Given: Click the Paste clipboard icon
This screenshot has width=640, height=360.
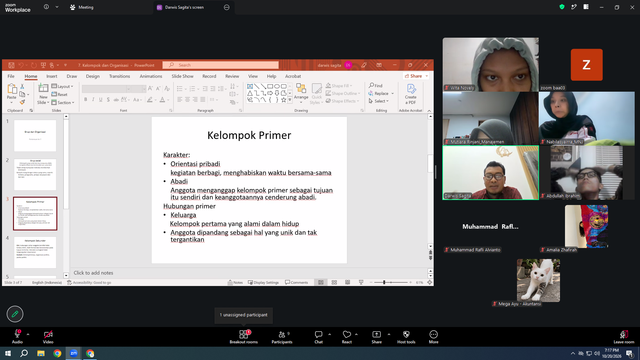Looking at the screenshot, I should click(x=11, y=89).
